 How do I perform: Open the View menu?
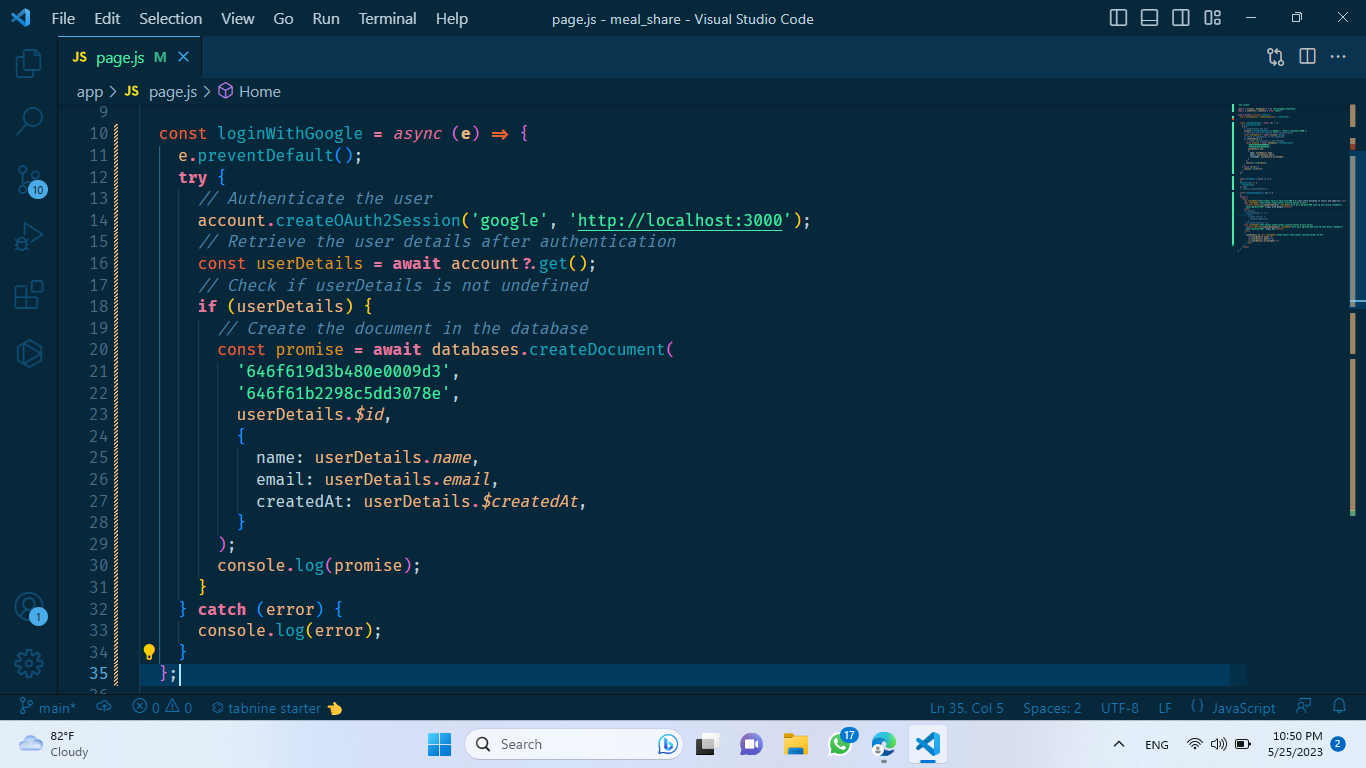[x=238, y=18]
